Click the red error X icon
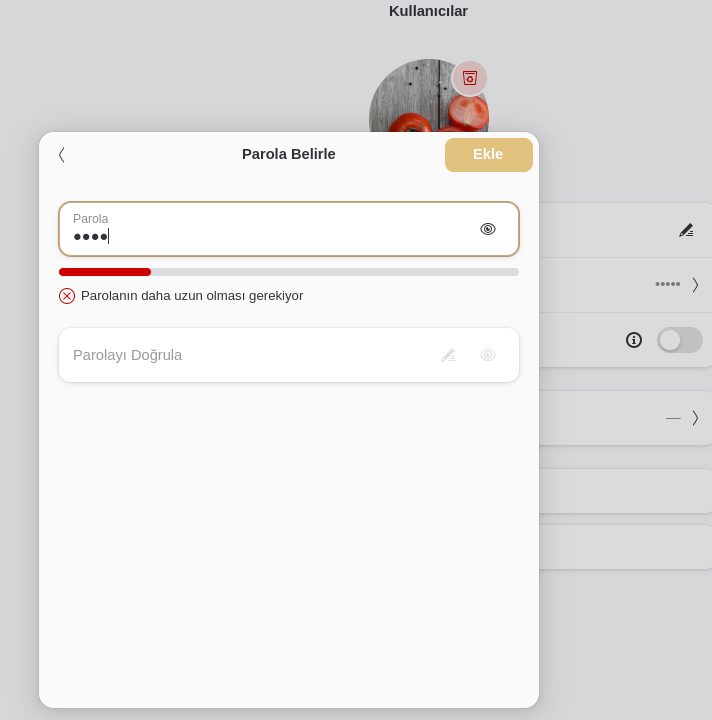This screenshot has width=712, height=720. 67,296
